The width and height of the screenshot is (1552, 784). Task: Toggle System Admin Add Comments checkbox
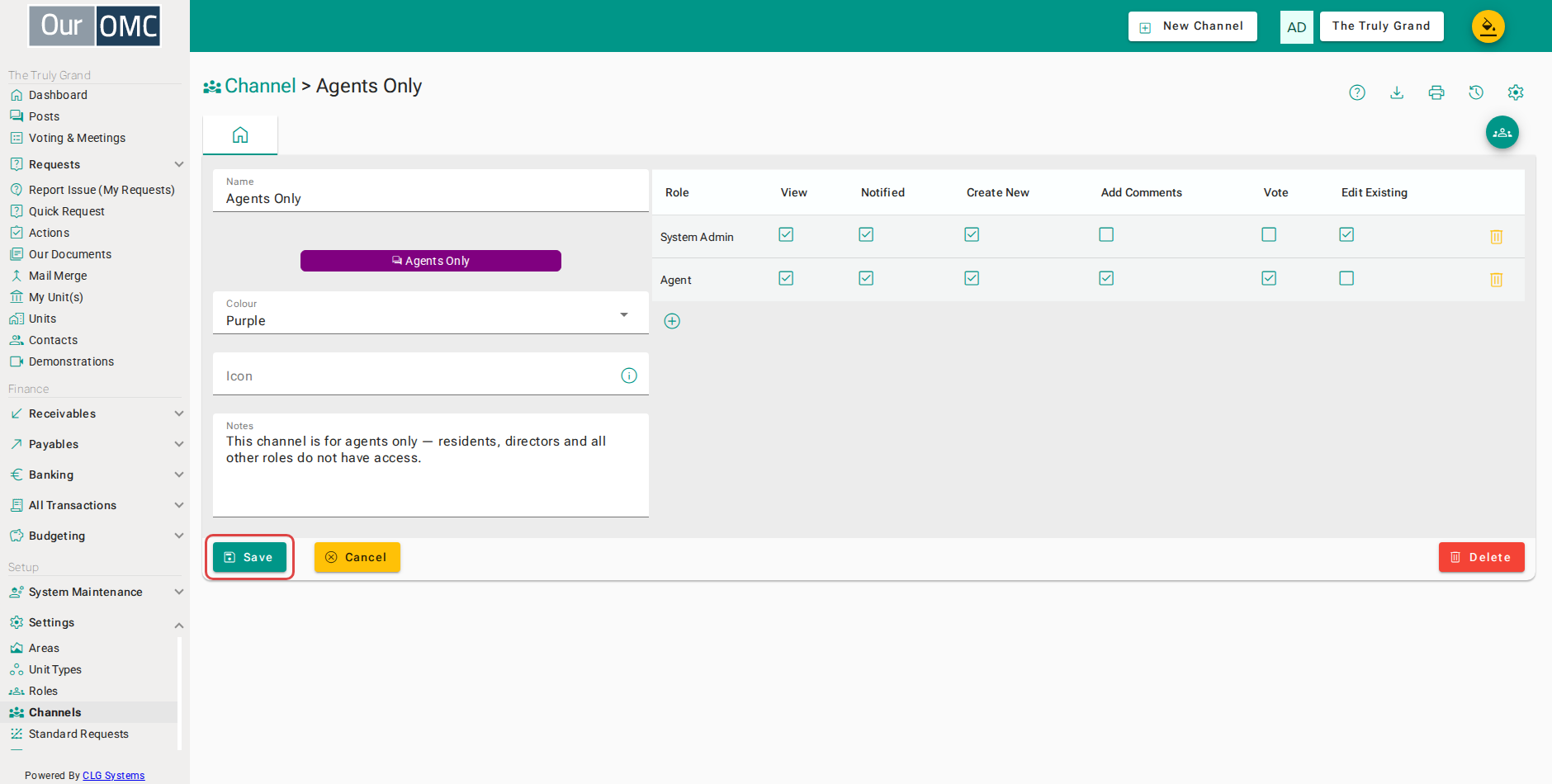[1106, 234]
